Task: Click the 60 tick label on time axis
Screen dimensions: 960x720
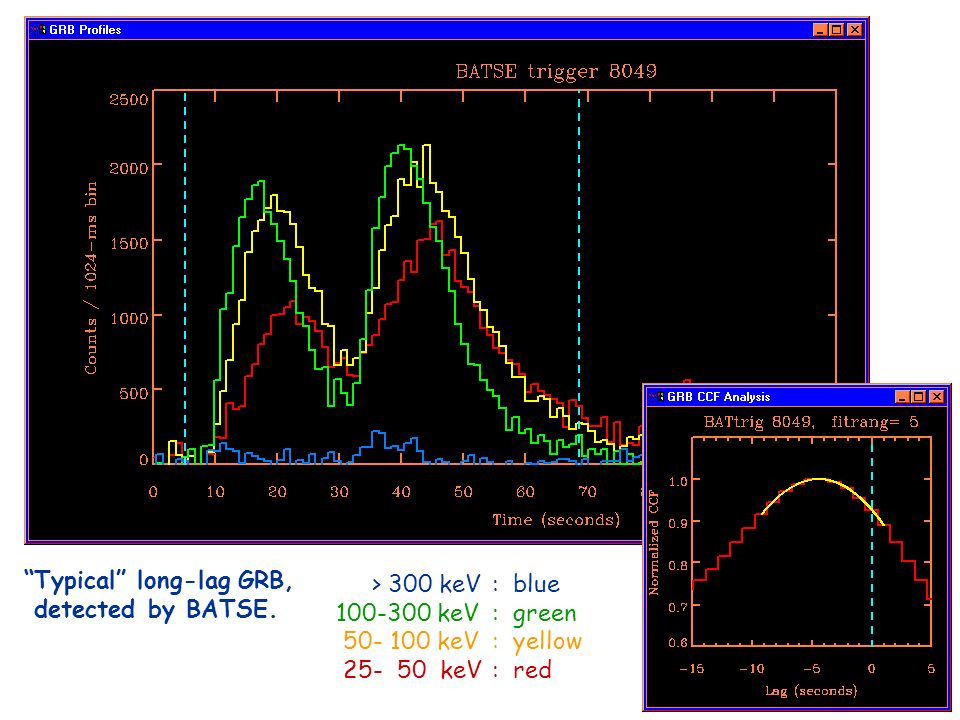Action: (525, 492)
